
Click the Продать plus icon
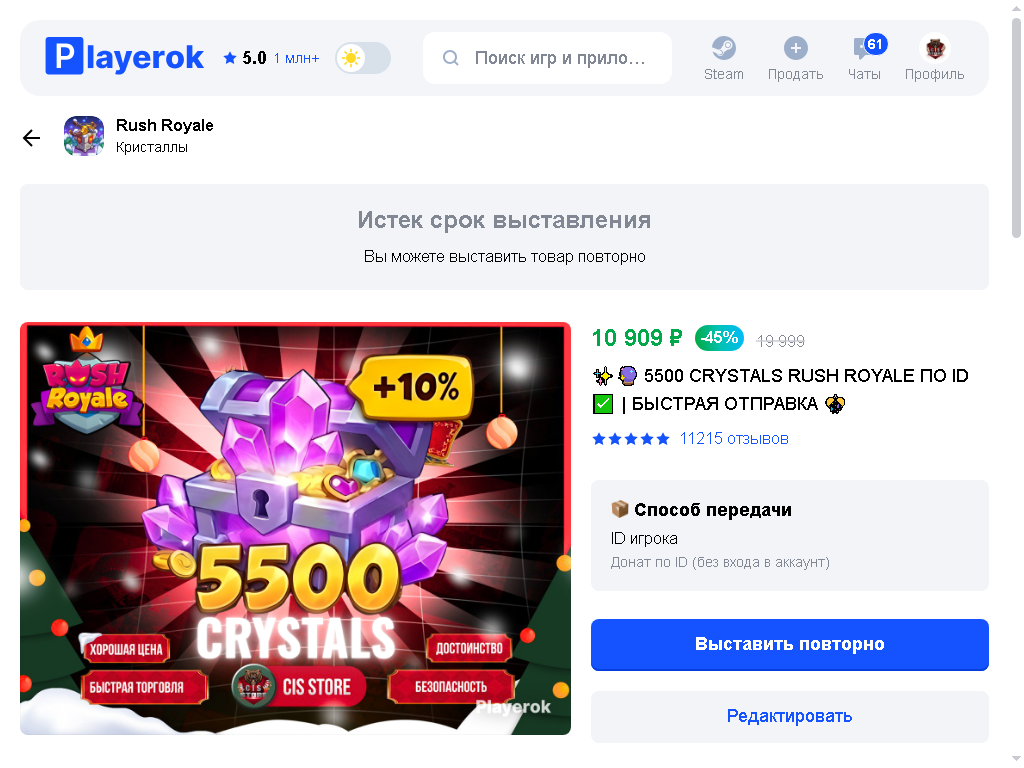[x=795, y=48]
